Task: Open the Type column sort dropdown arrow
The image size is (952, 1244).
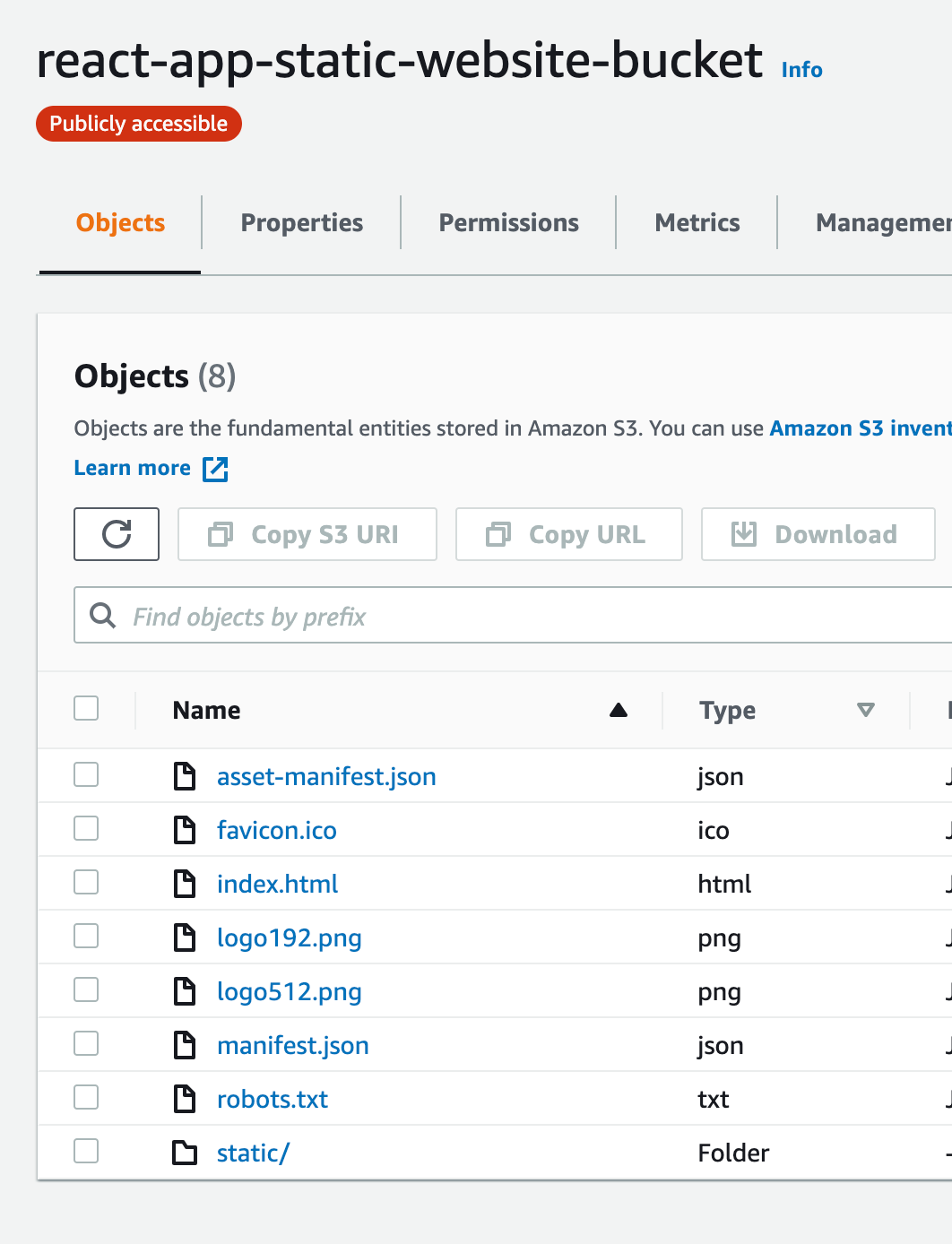Action: [x=866, y=710]
